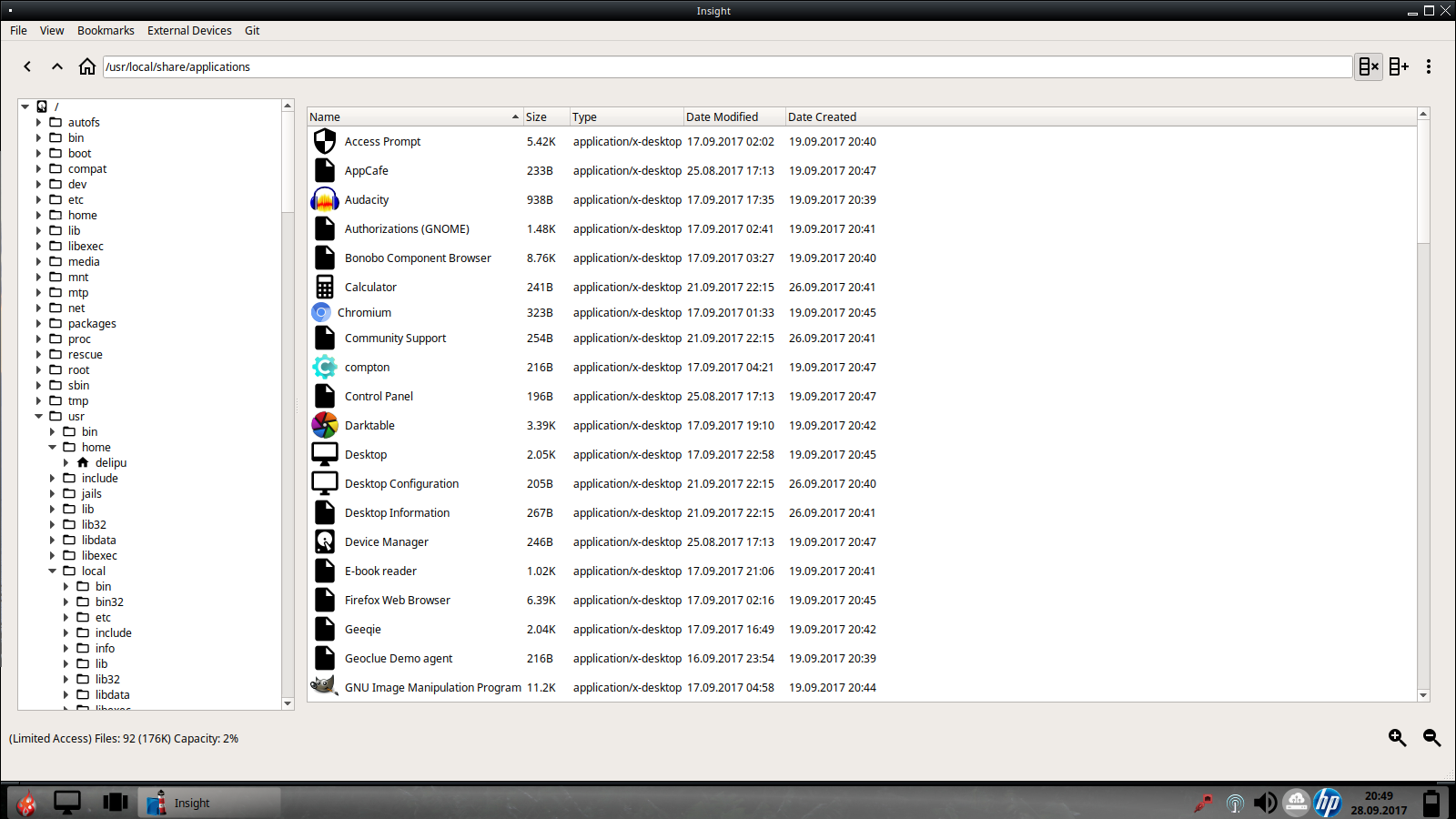Expand the delipu home folder
The width and height of the screenshot is (1456, 819).
(x=66, y=462)
